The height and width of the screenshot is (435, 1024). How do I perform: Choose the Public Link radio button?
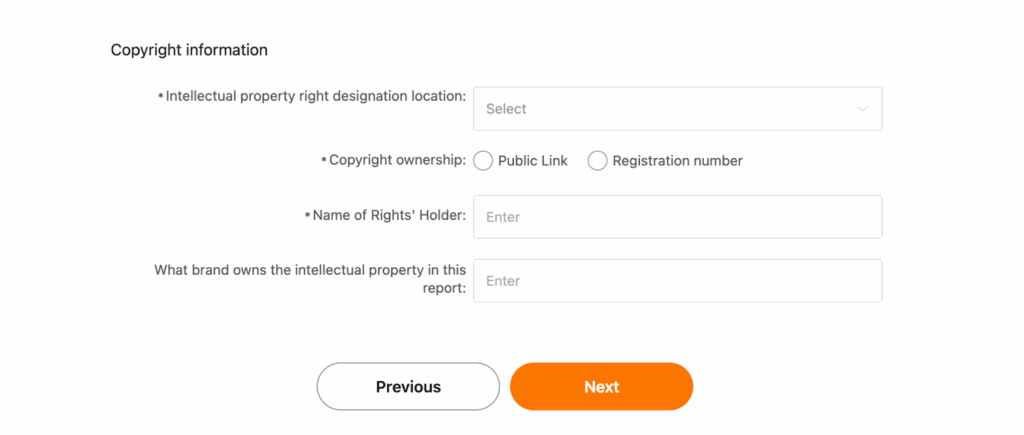483,161
